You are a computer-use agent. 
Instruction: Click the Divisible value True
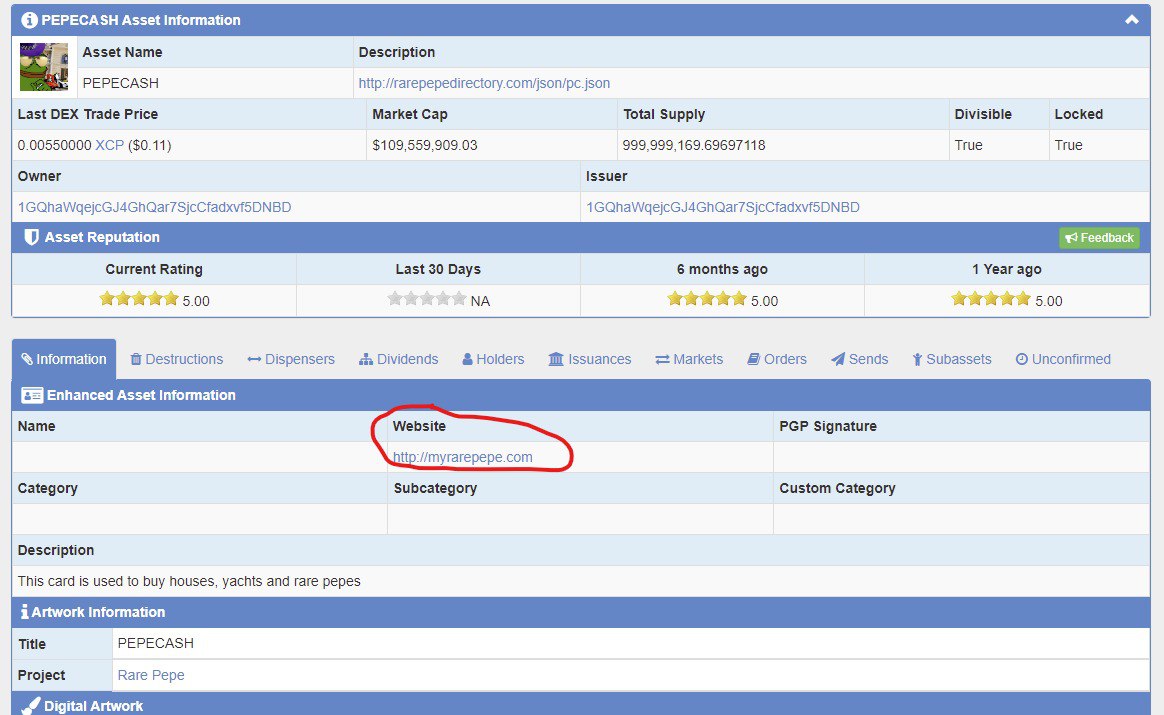[x=968, y=145]
